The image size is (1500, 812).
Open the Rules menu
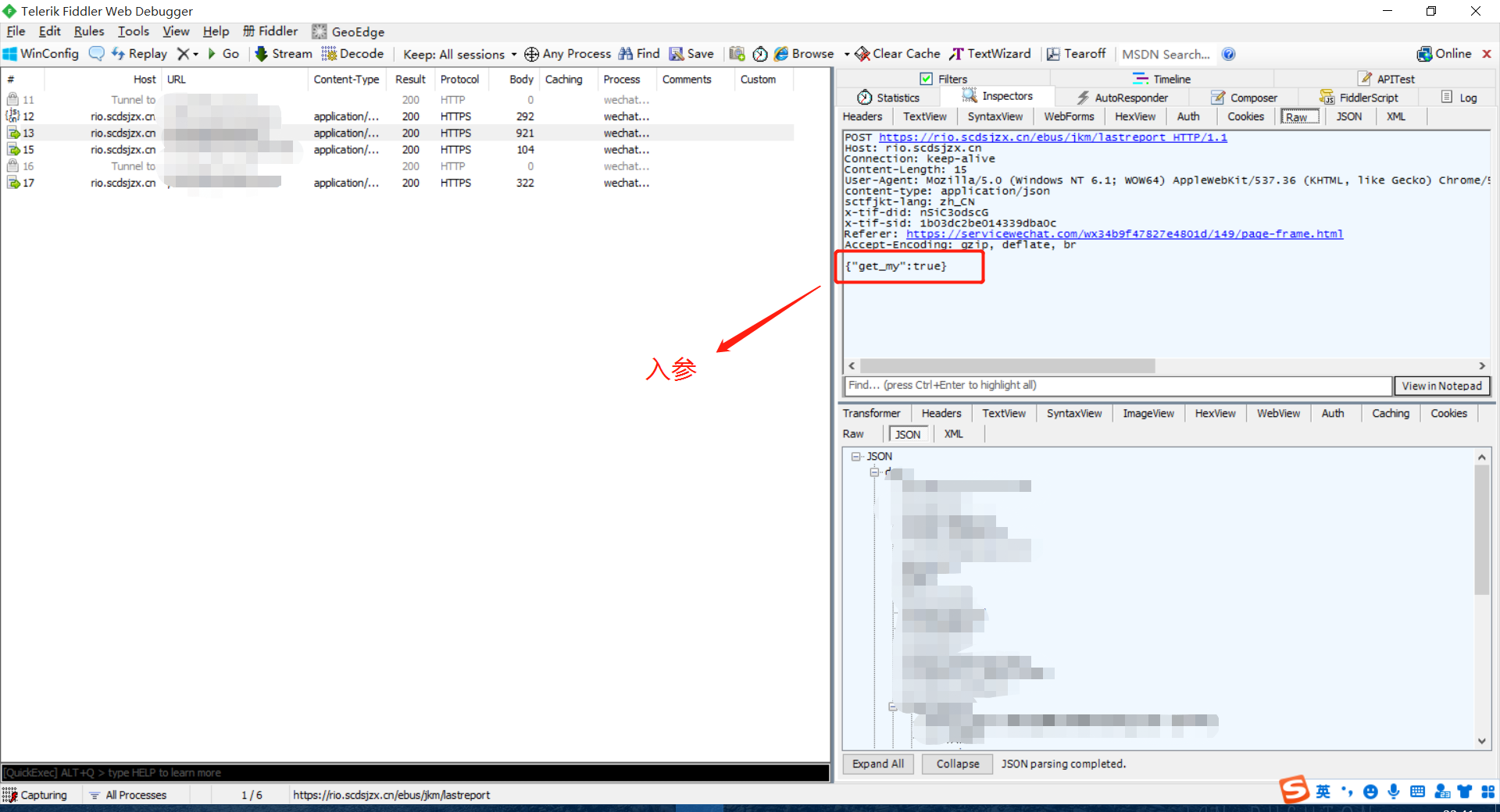[88, 31]
